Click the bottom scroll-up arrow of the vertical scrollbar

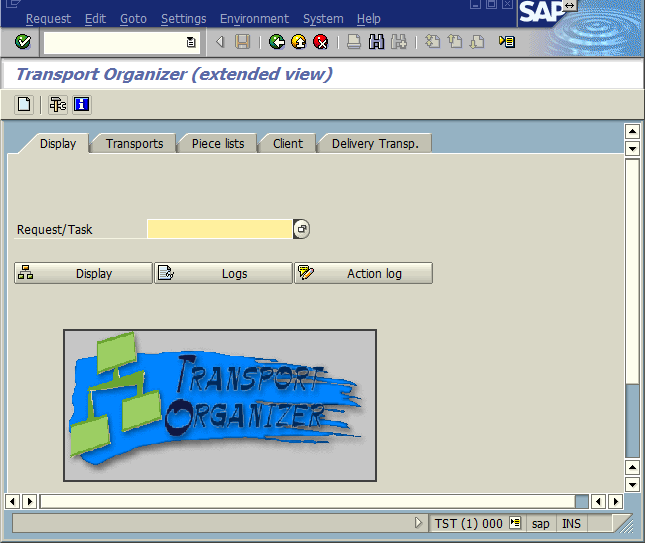[632, 467]
